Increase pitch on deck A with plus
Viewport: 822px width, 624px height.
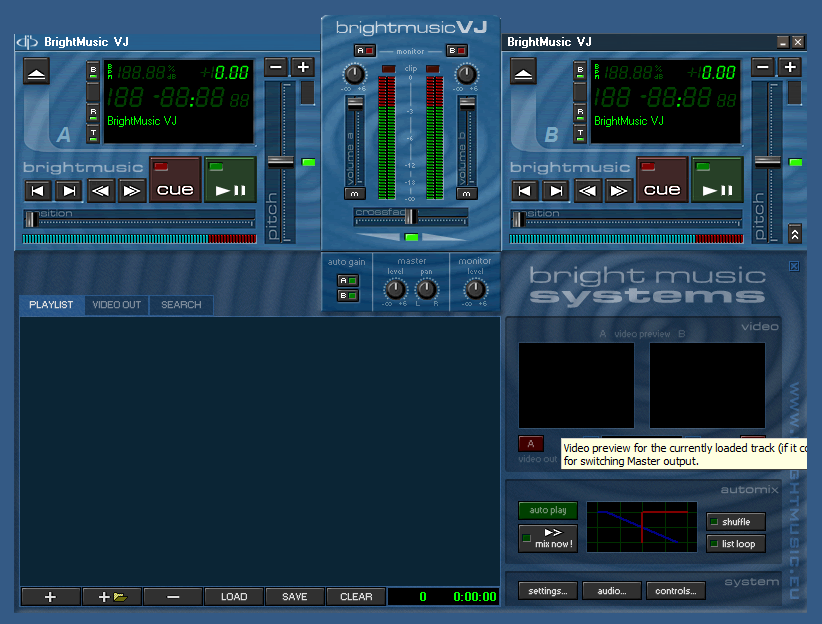coord(303,67)
